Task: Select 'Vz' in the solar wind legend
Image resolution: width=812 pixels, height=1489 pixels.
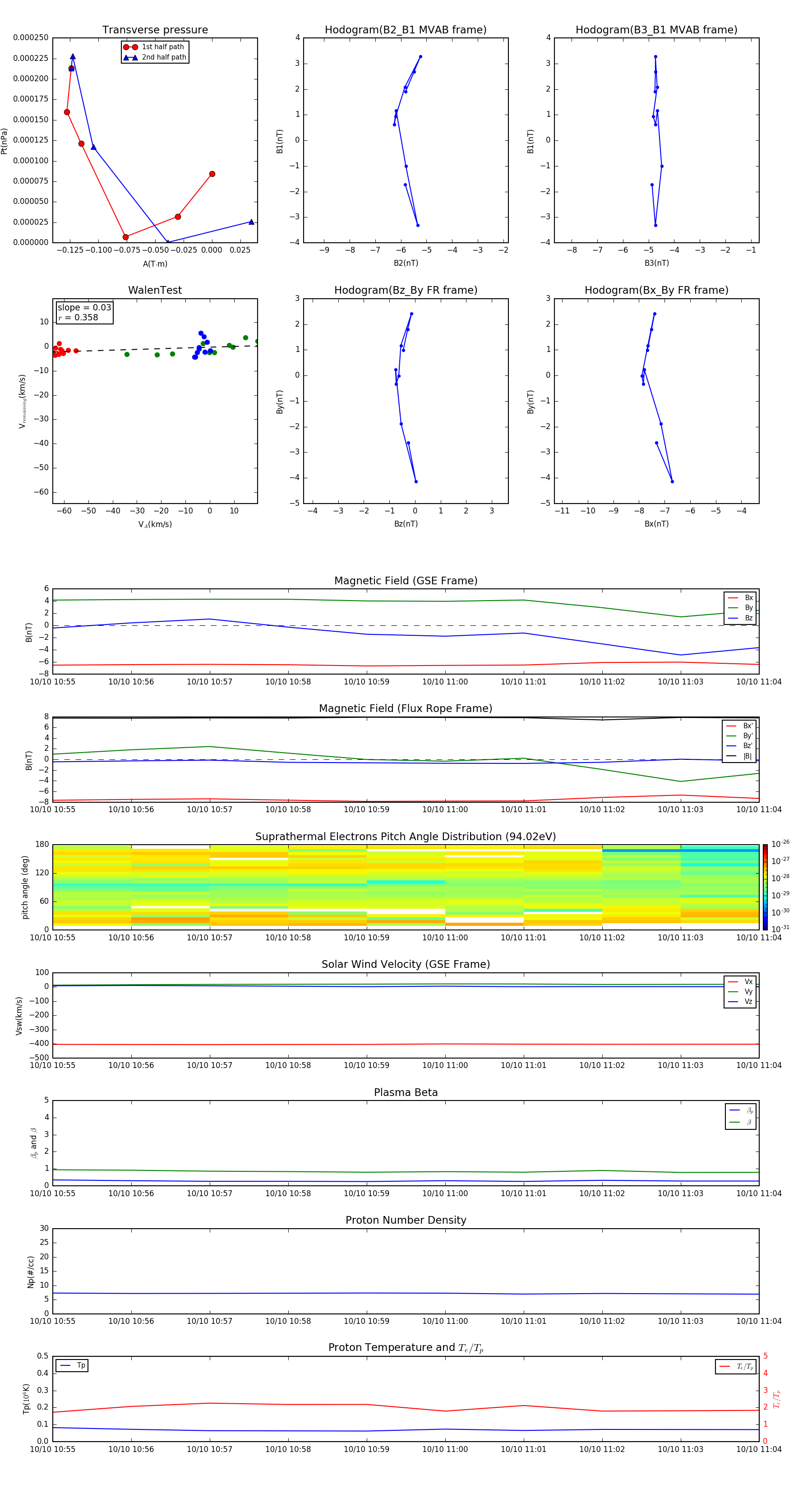Action: pos(740,1002)
